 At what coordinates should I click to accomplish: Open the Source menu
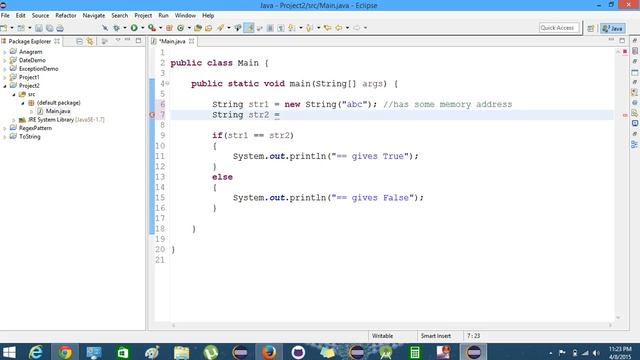40,16
